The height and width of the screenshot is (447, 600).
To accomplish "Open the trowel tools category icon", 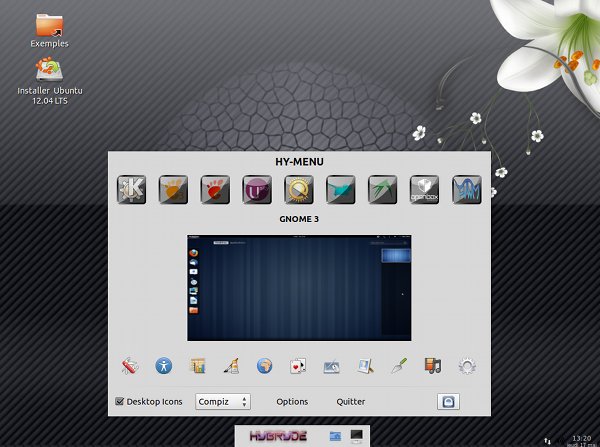I will click(x=399, y=366).
